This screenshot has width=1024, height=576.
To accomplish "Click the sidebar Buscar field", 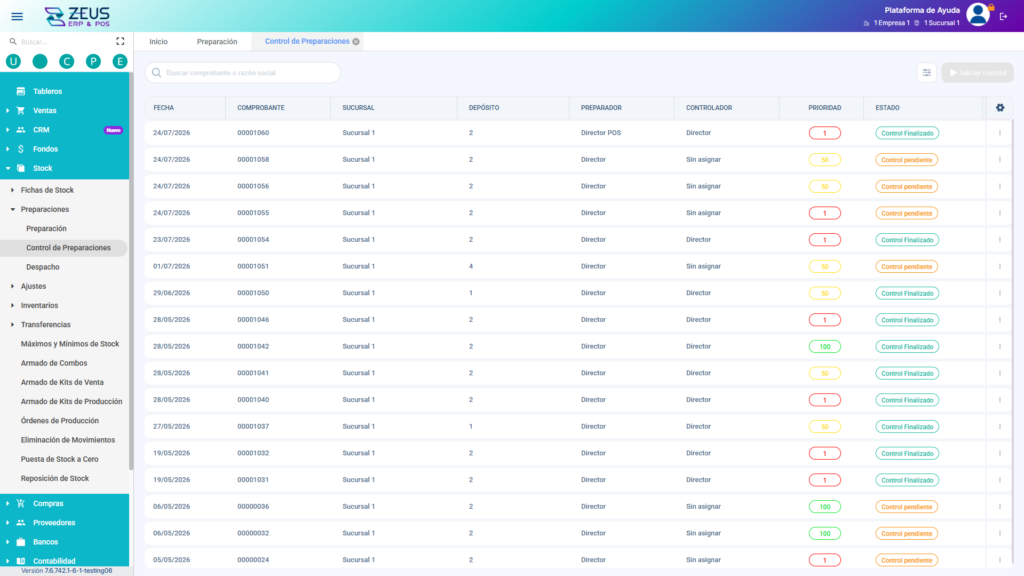I will click(59, 41).
